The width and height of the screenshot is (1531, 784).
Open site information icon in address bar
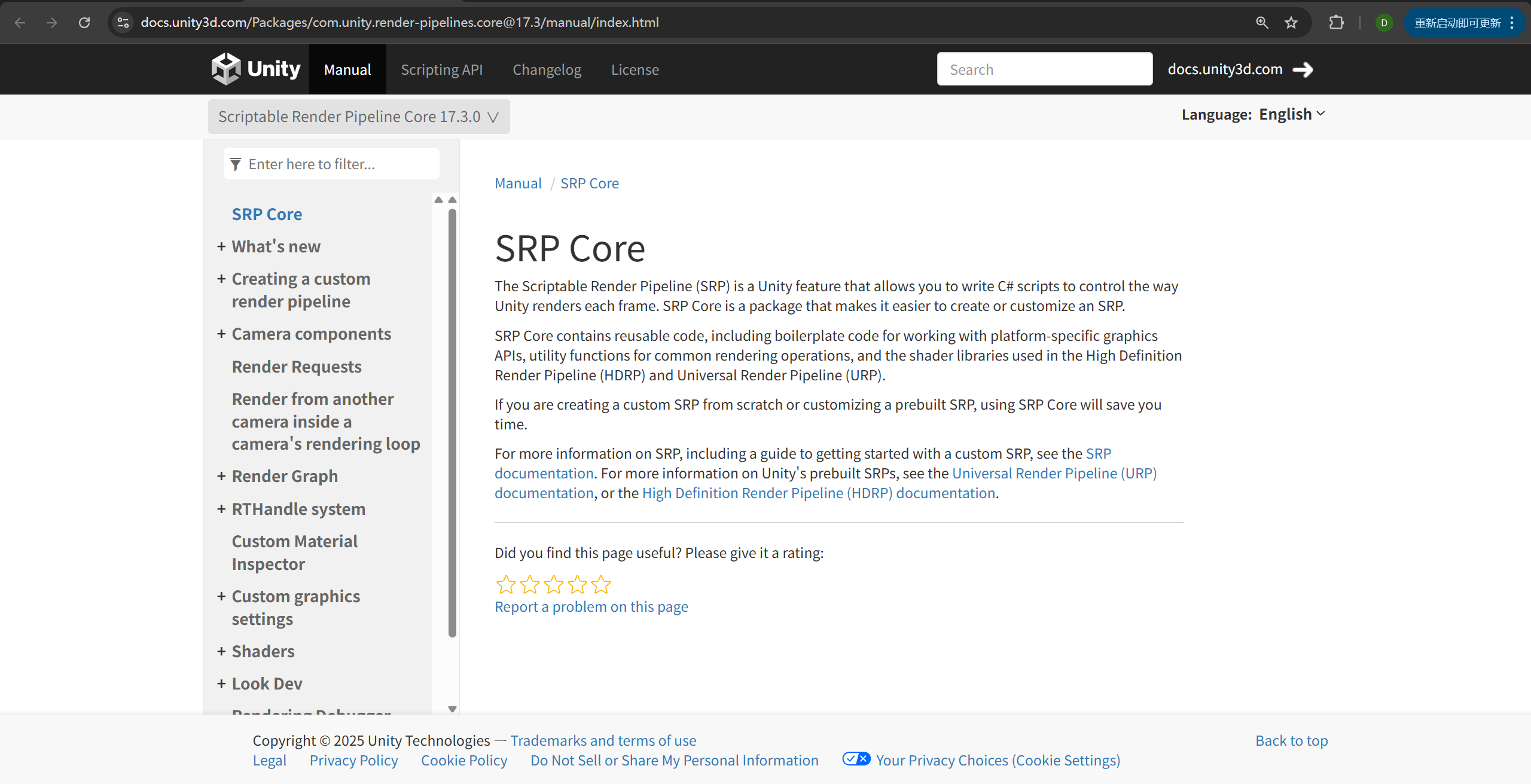click(123, 23)
